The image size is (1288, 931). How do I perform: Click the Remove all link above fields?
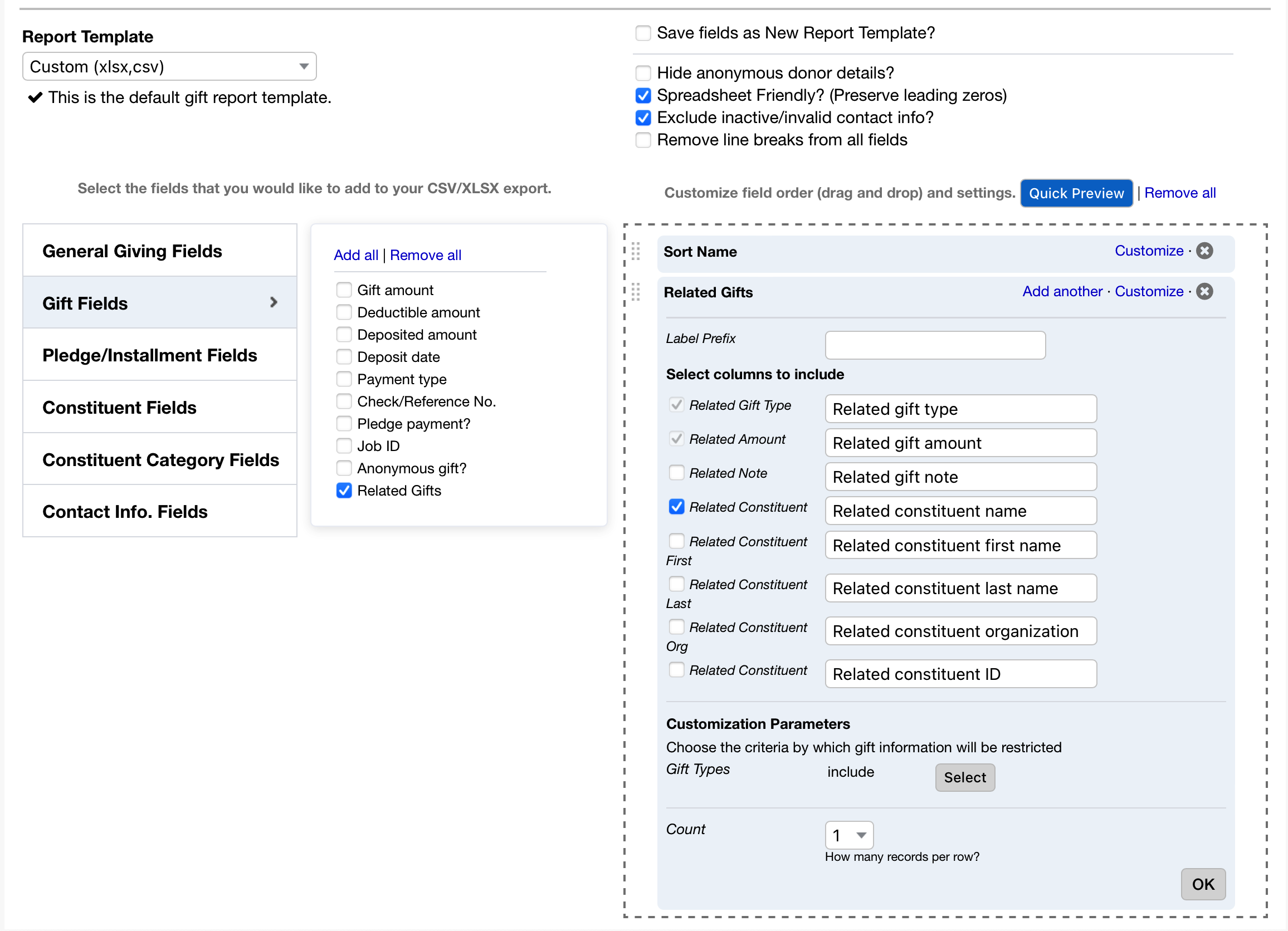pyautogui.click(x=426, y=255)
